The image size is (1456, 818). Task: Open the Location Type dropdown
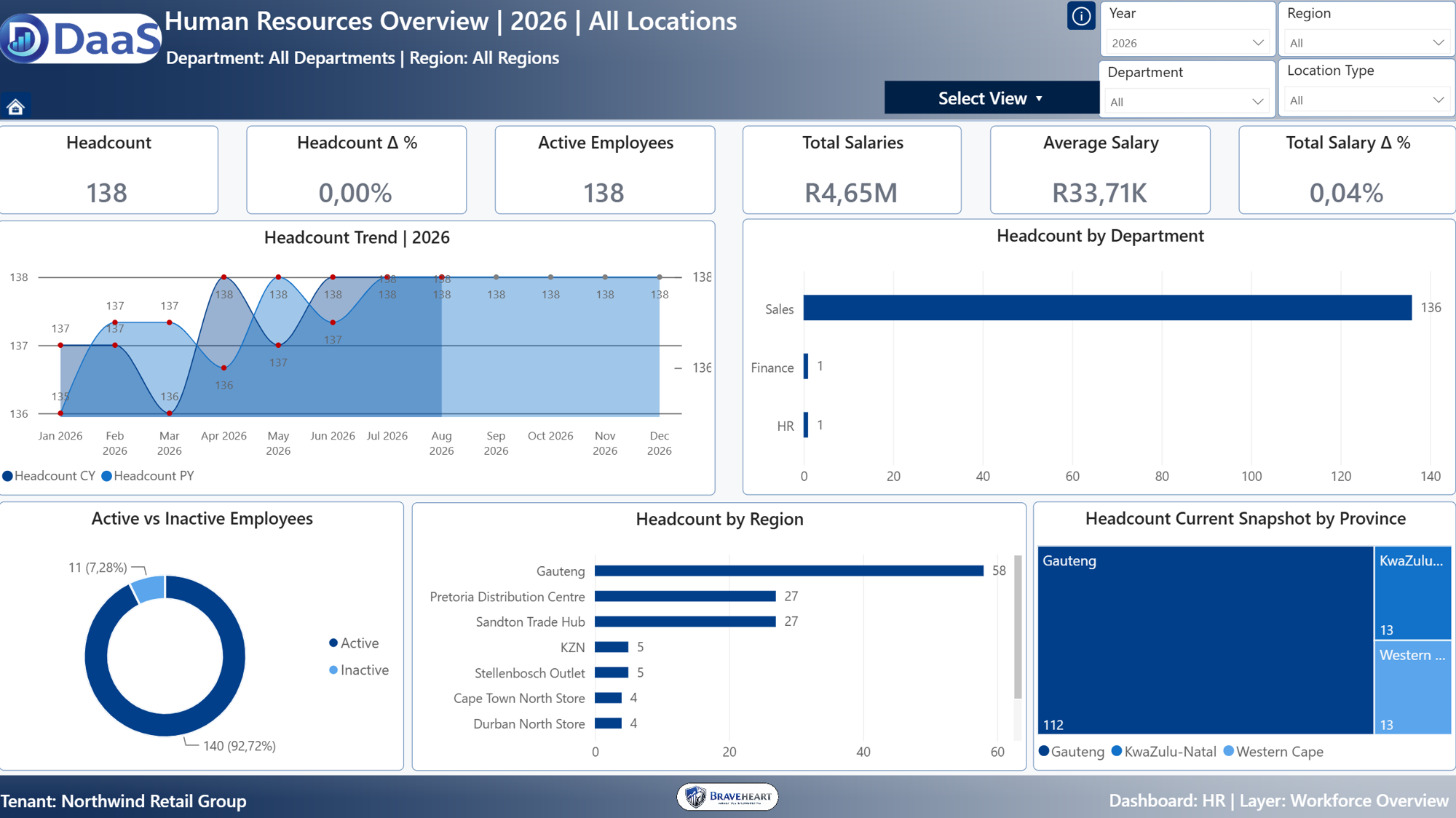(x=1366, y=100)
